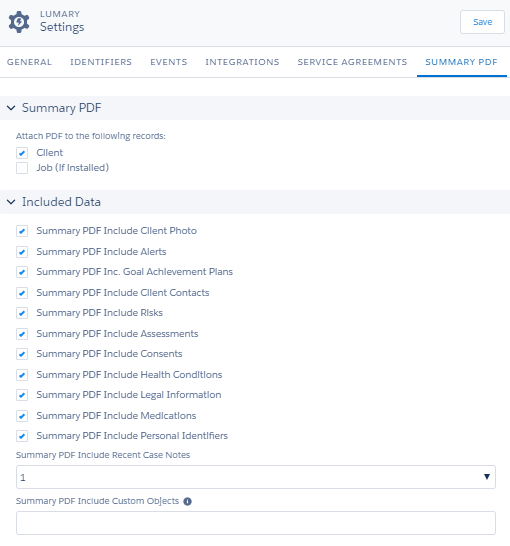
Task: Uncheck the Client record checkbox
Action: pyautogui.click(x=22, y=153)
